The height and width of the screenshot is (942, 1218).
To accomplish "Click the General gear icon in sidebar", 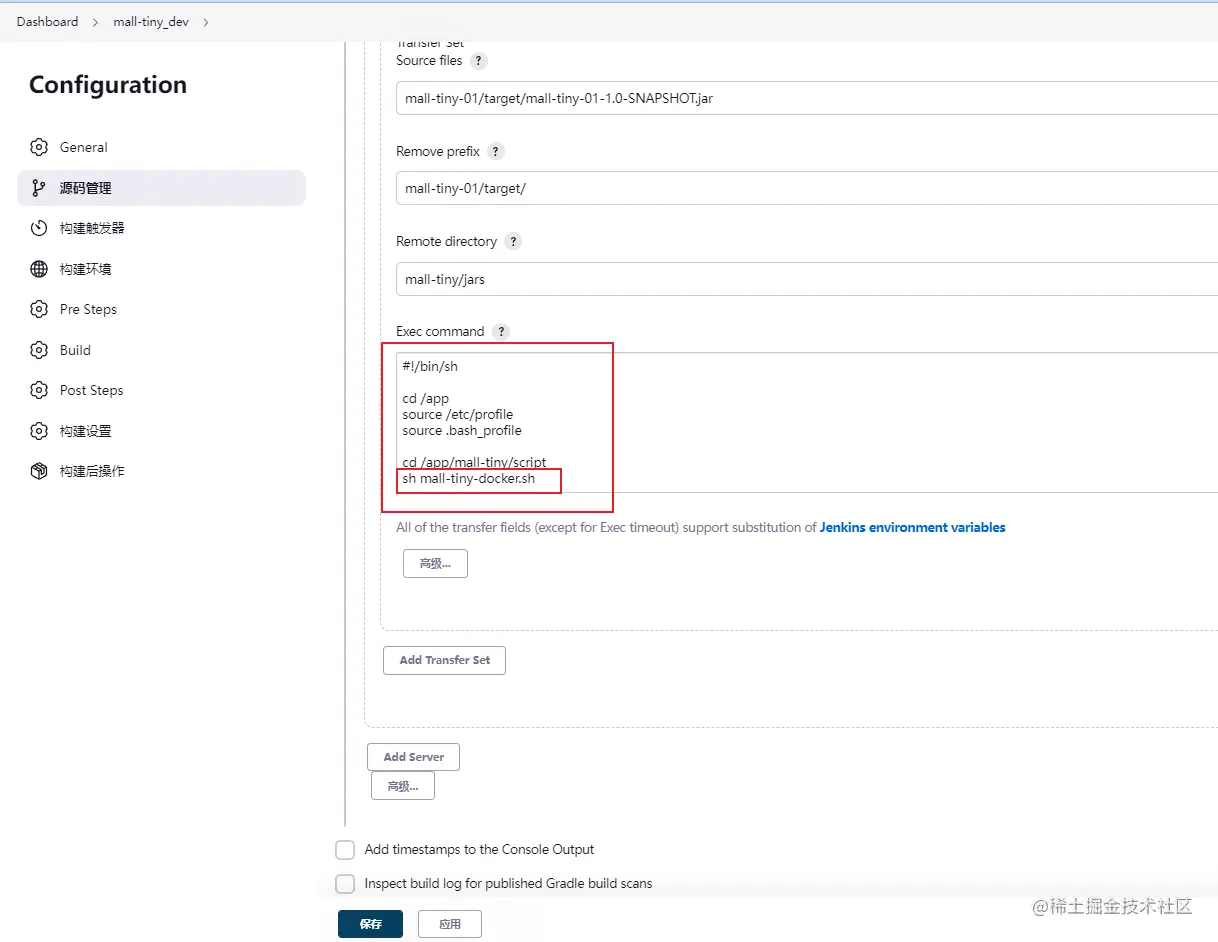I will point(39,147).
